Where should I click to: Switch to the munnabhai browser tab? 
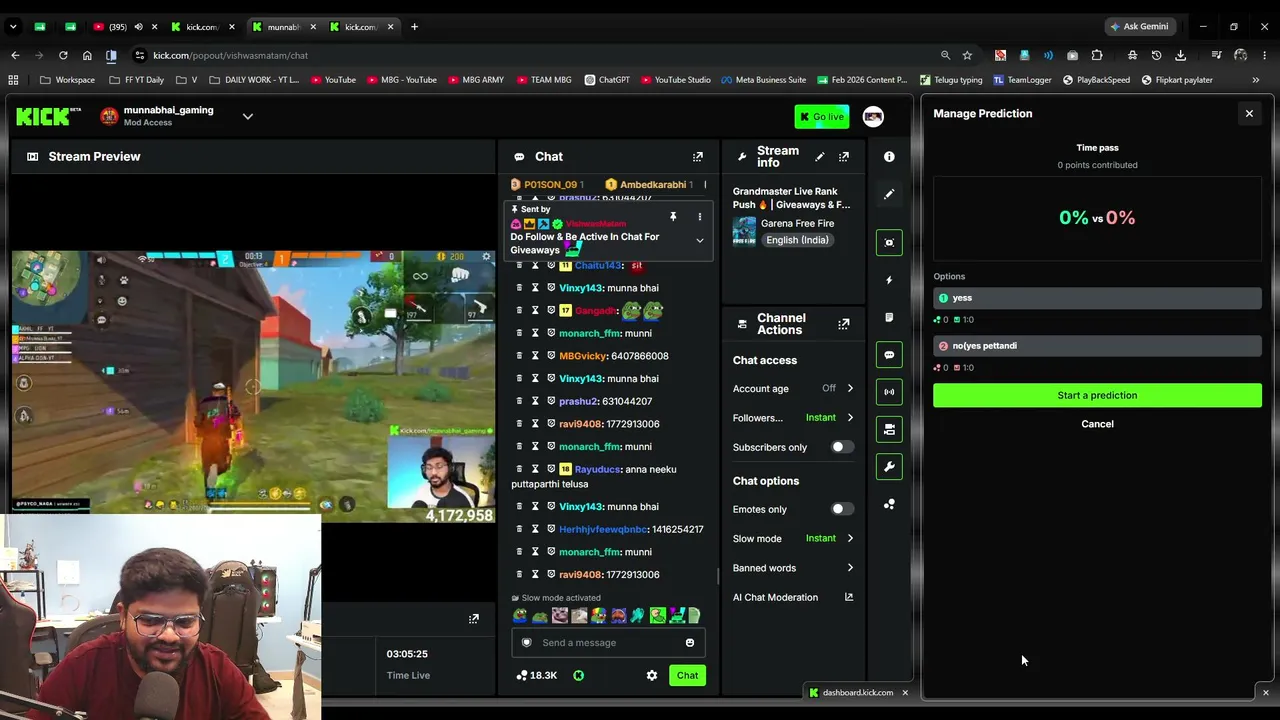point(284,27)
